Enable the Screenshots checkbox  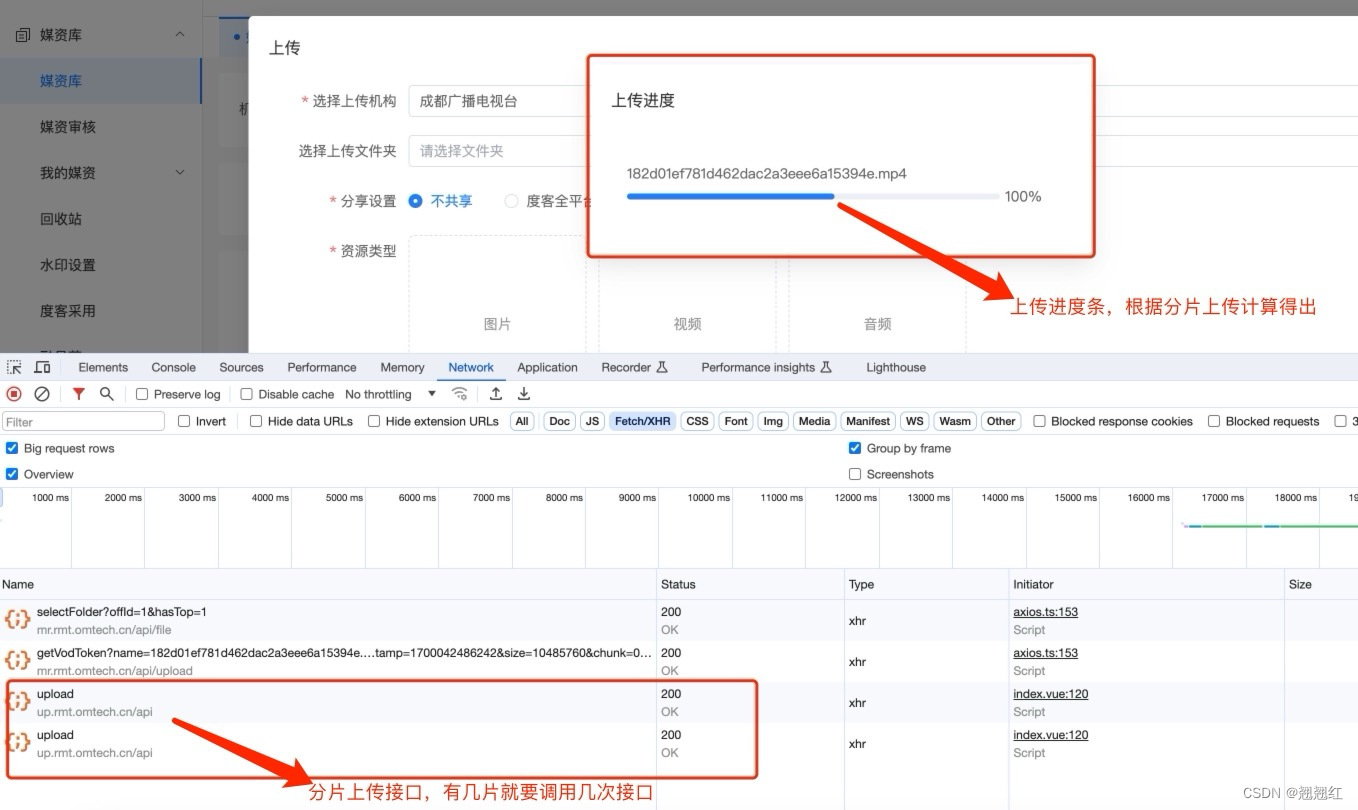click(x=855, y=474)
